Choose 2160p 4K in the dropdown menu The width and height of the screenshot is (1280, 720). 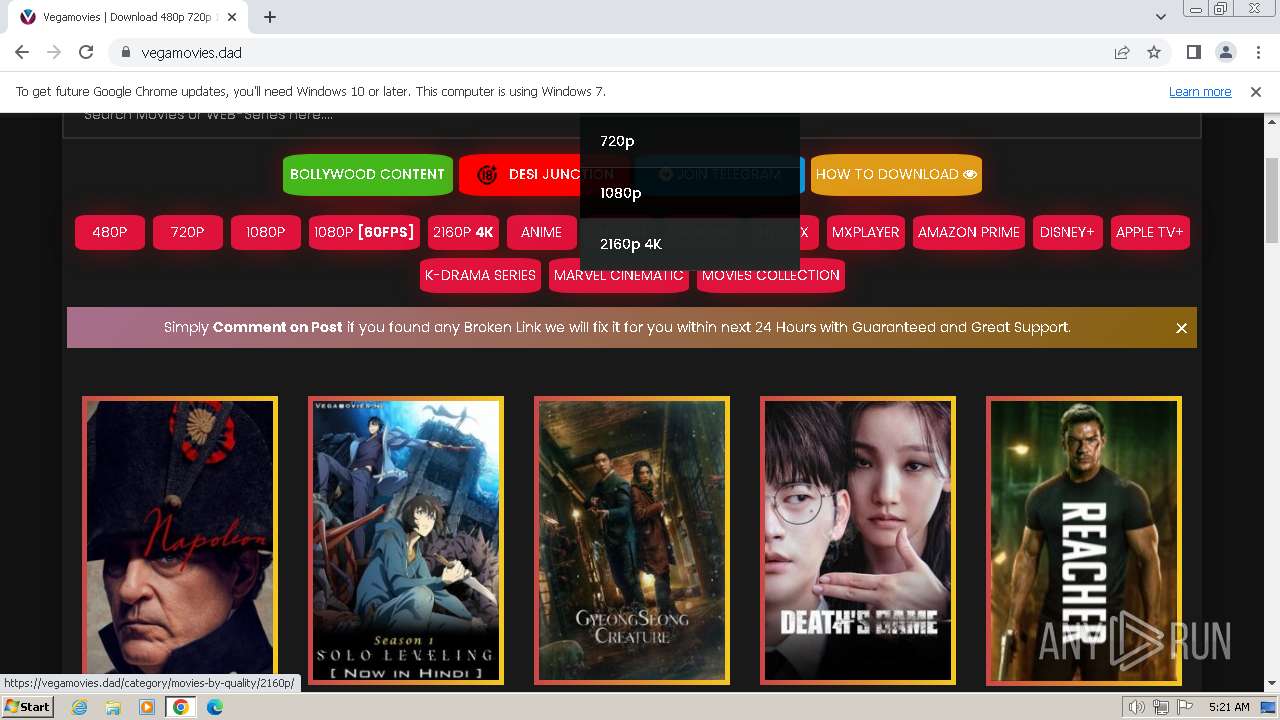tap(690, 244)
